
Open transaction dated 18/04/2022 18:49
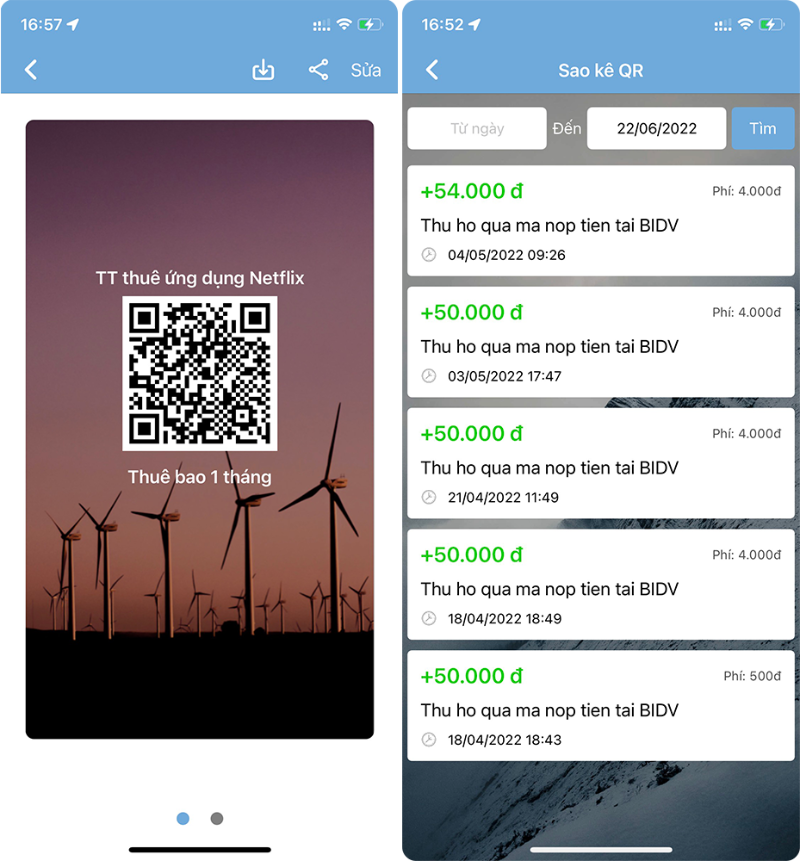click(x=601, y=585)
